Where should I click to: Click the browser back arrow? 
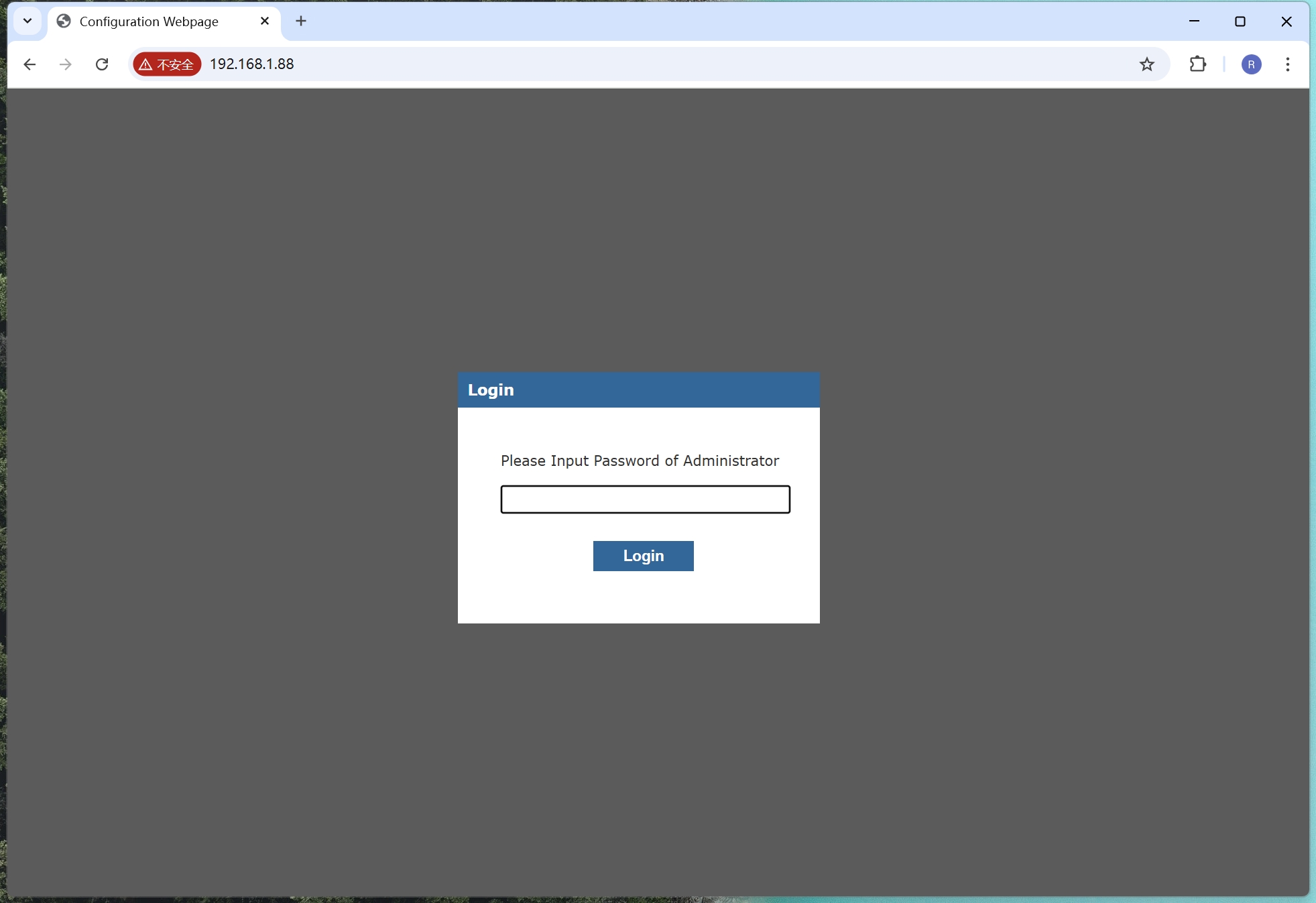(x=29, y=64)
